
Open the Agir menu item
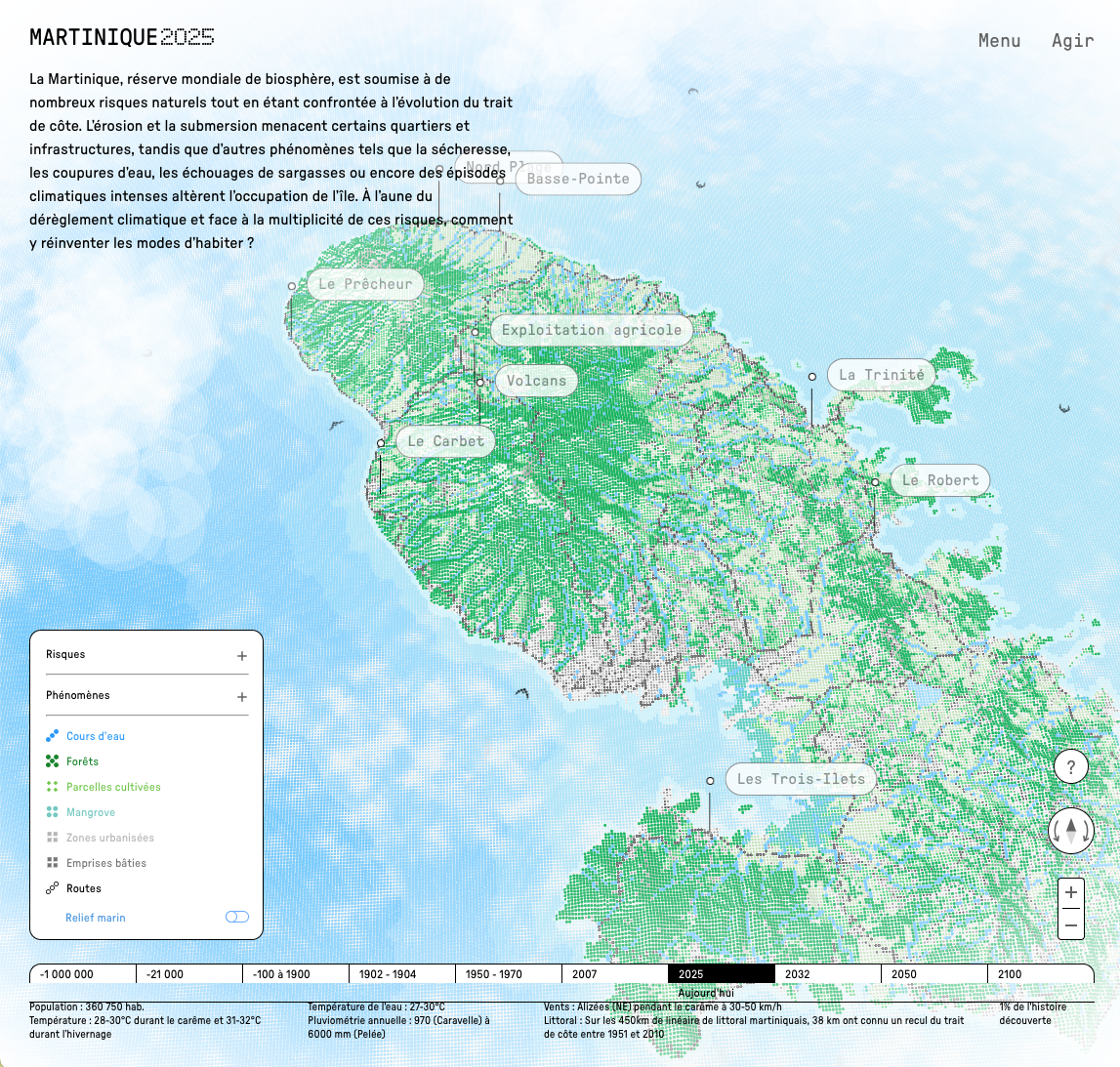click(1072, 40)
